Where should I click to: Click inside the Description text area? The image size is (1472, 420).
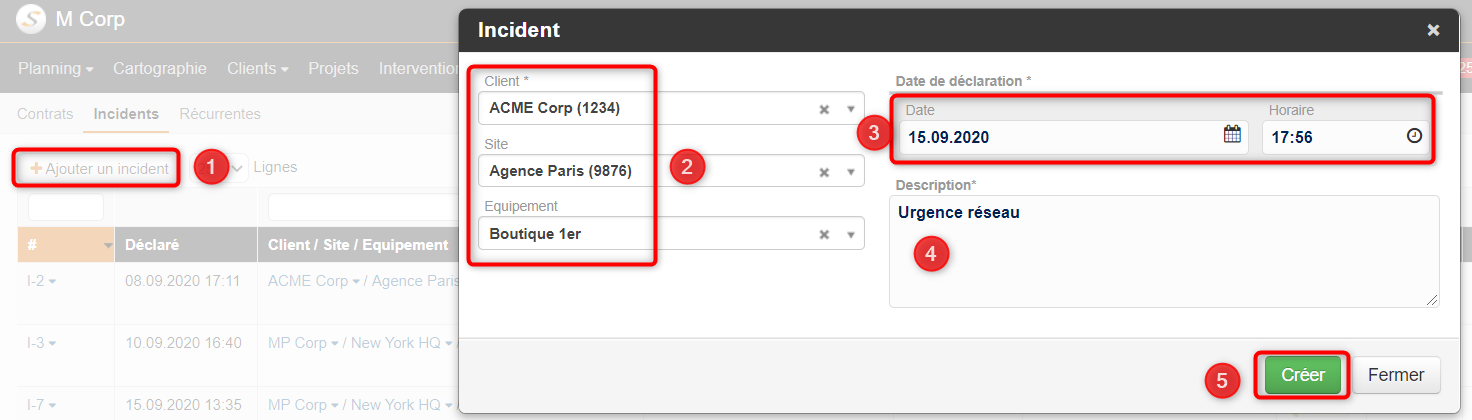(1164, 251)
